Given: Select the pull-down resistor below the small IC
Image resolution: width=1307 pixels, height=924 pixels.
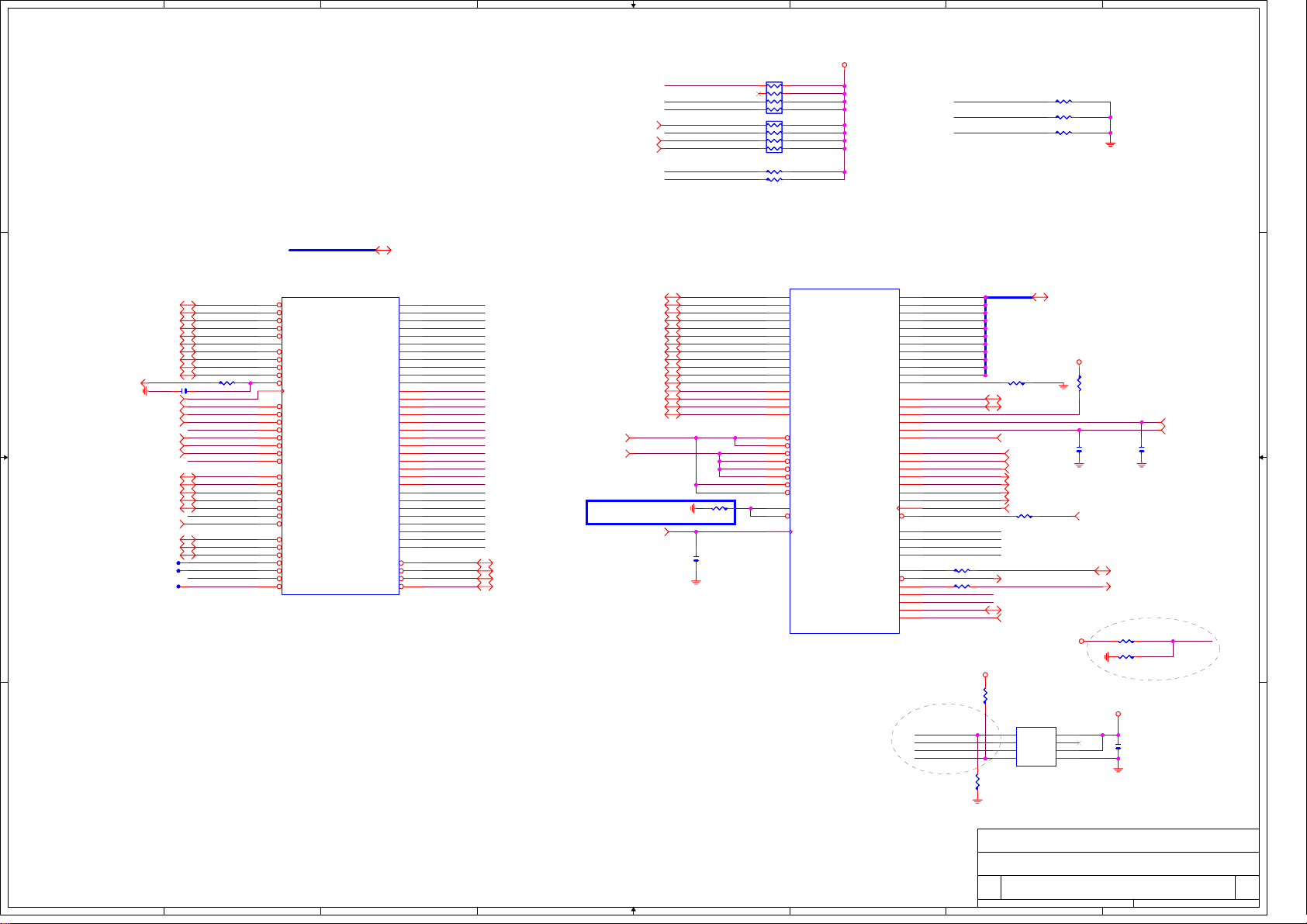Looking at the screenshot, I should click(x=977, y=782).
